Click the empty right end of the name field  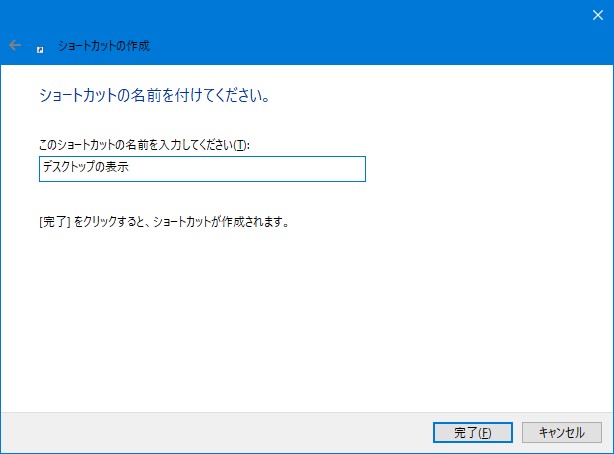300,169
